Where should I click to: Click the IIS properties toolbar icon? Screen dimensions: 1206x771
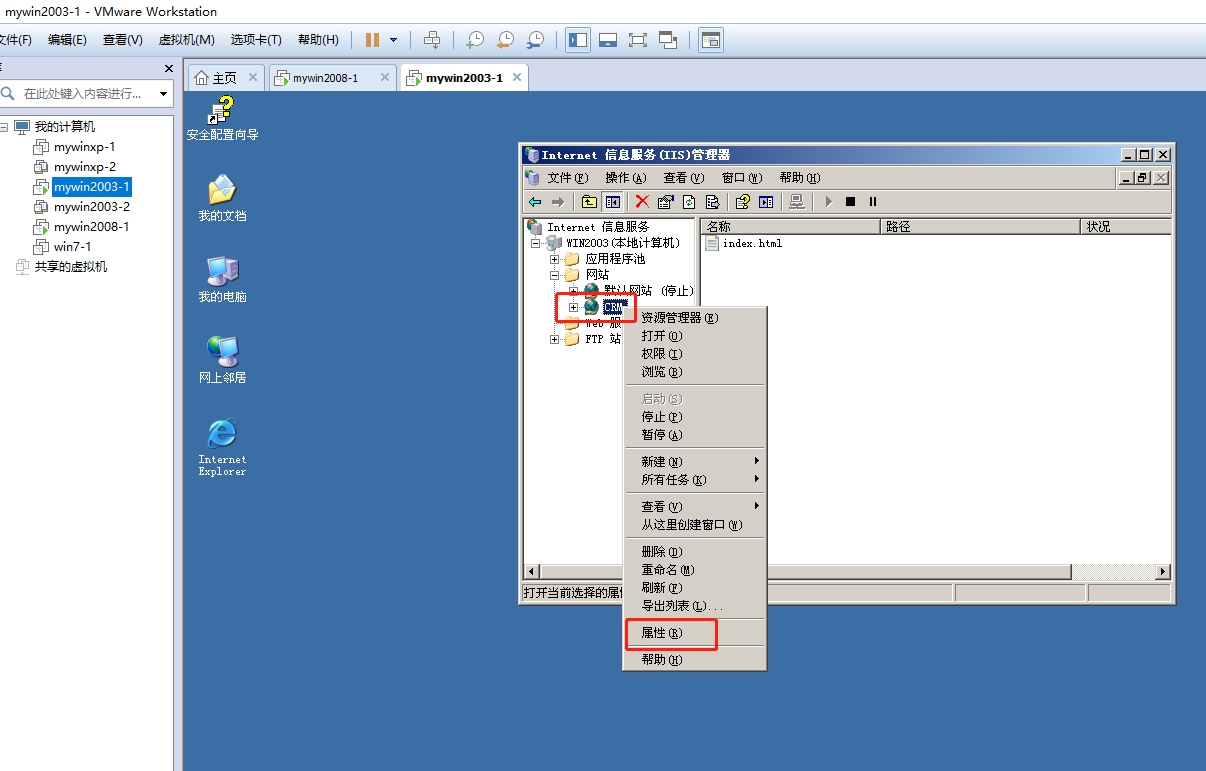click(x=665, y=202)
